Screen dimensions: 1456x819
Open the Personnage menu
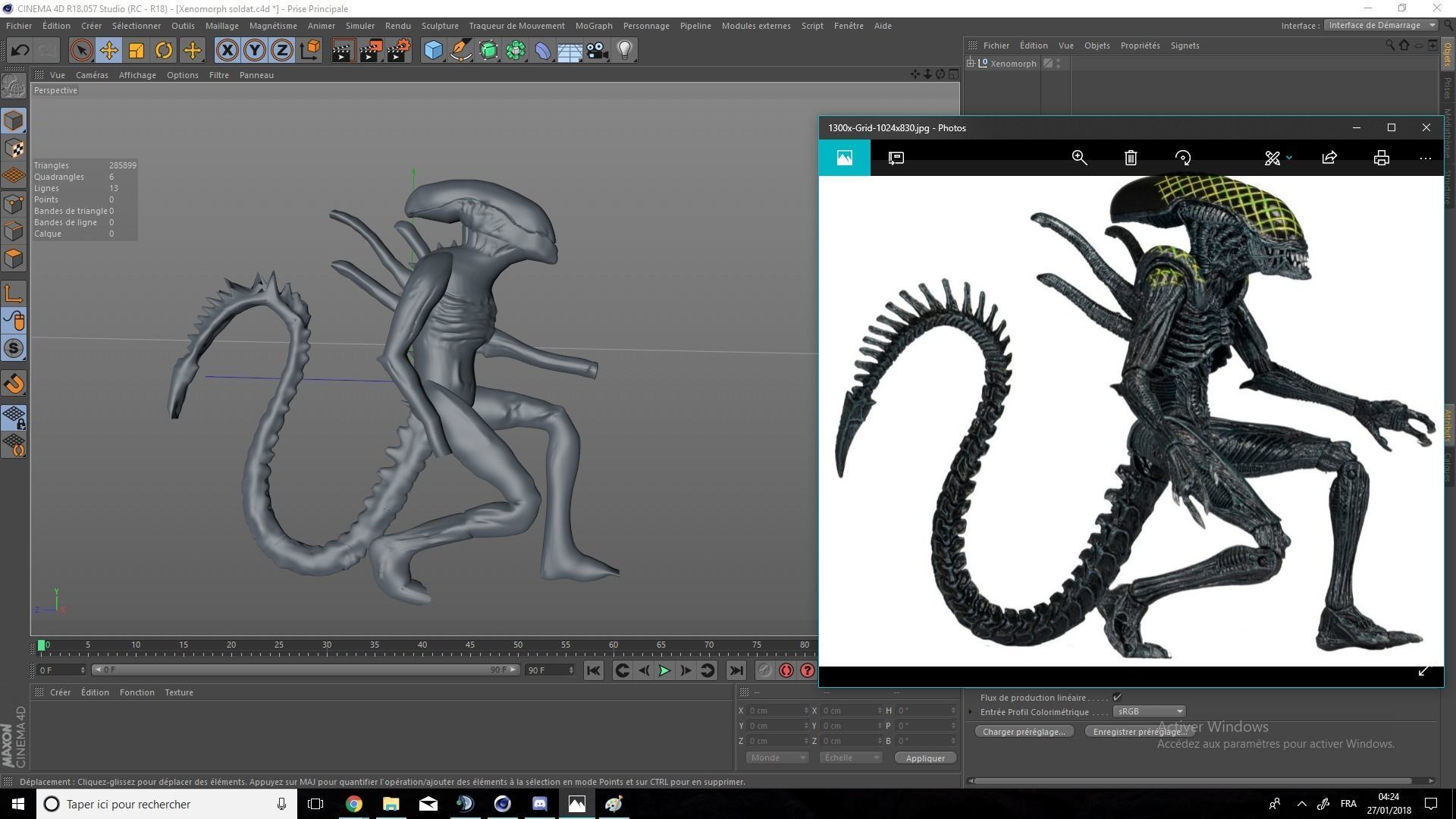pos(646,26)
